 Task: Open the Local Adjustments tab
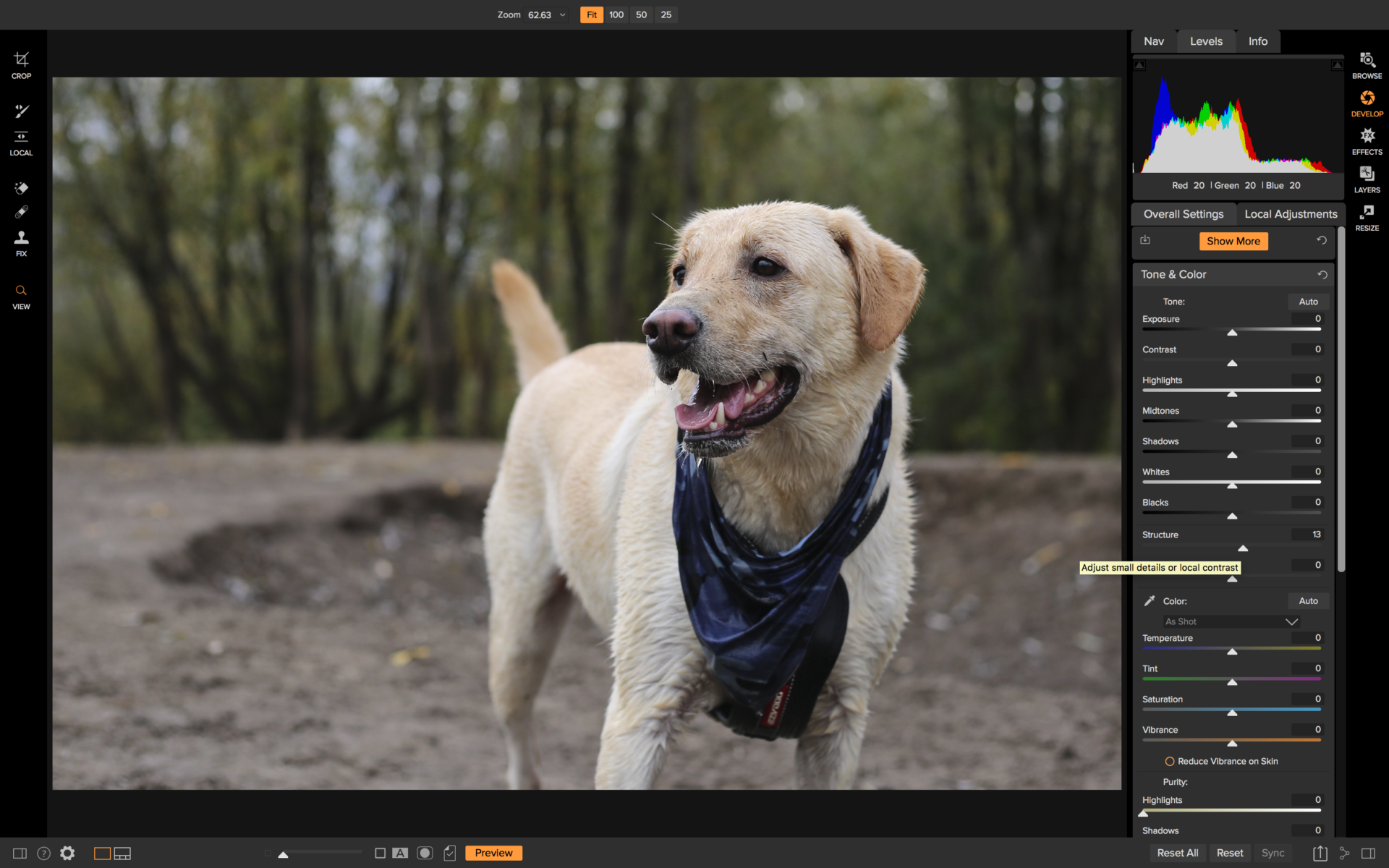(x=1291, y=214)
